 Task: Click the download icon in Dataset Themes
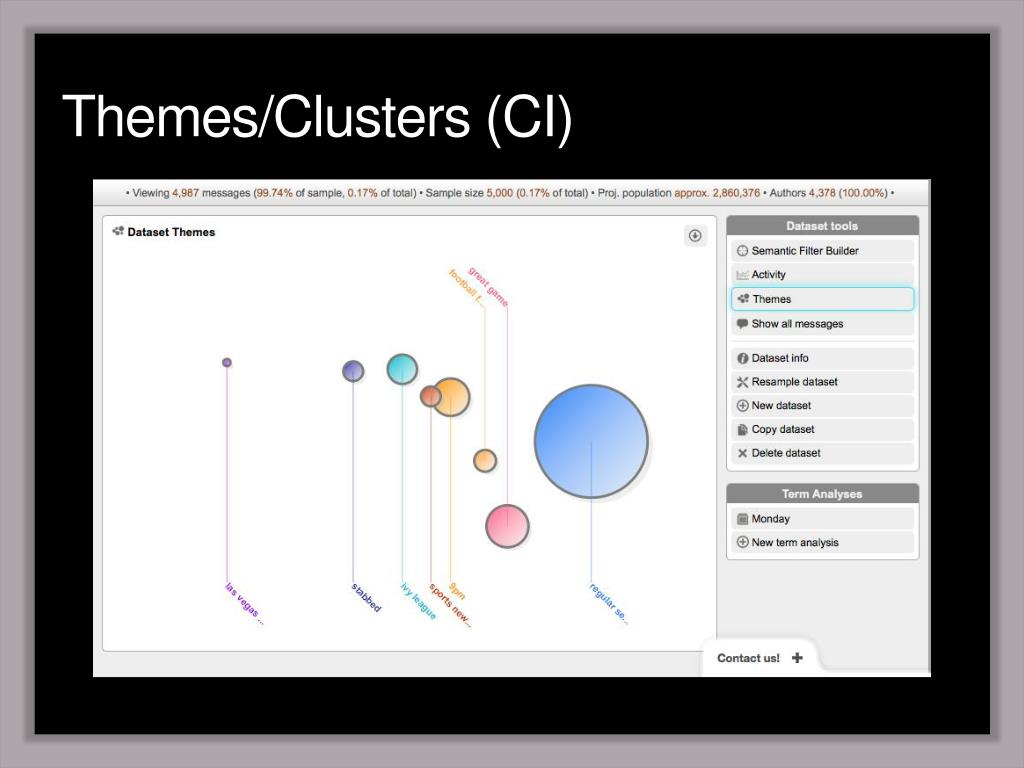tap(695, 235)
